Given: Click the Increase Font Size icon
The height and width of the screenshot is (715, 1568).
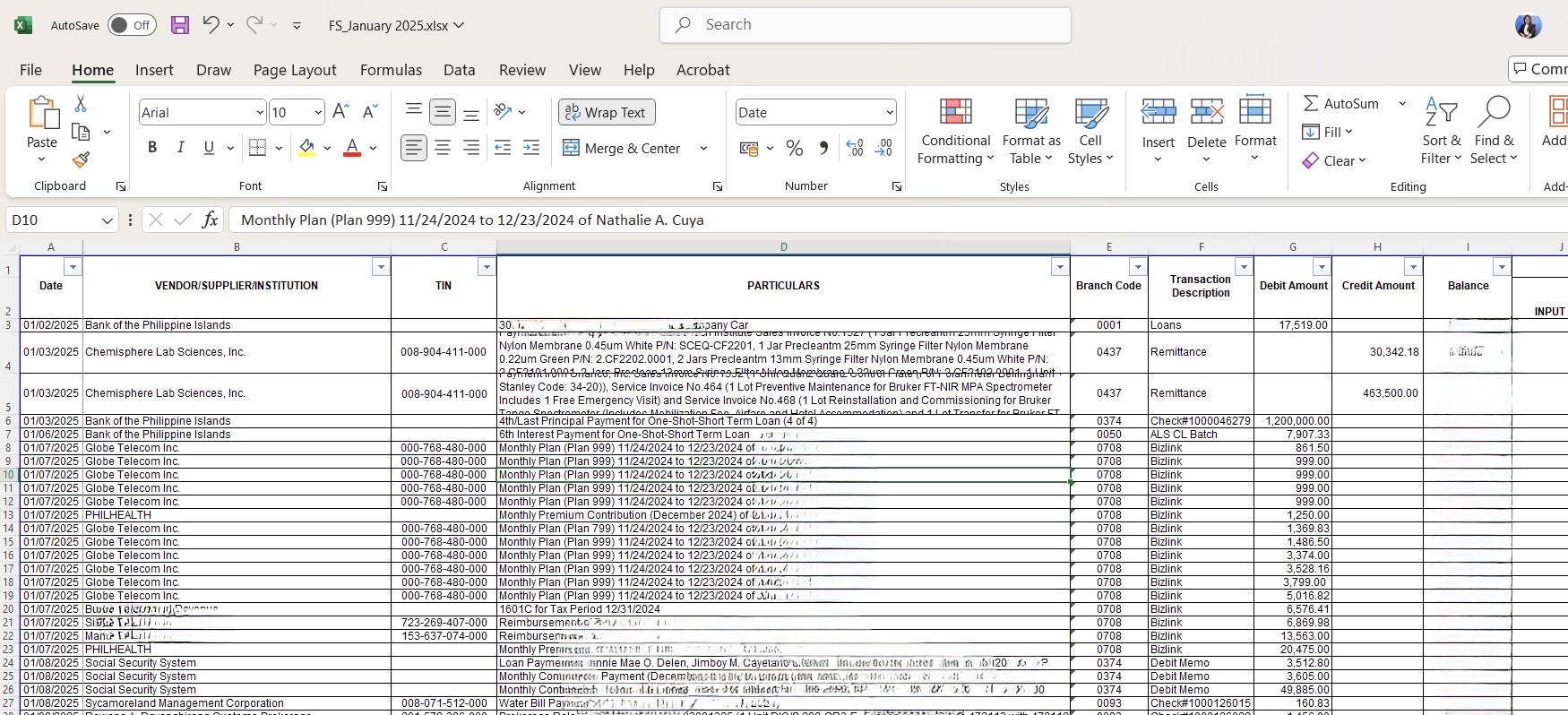Looking at the screenshot, I should pos(340,112).
